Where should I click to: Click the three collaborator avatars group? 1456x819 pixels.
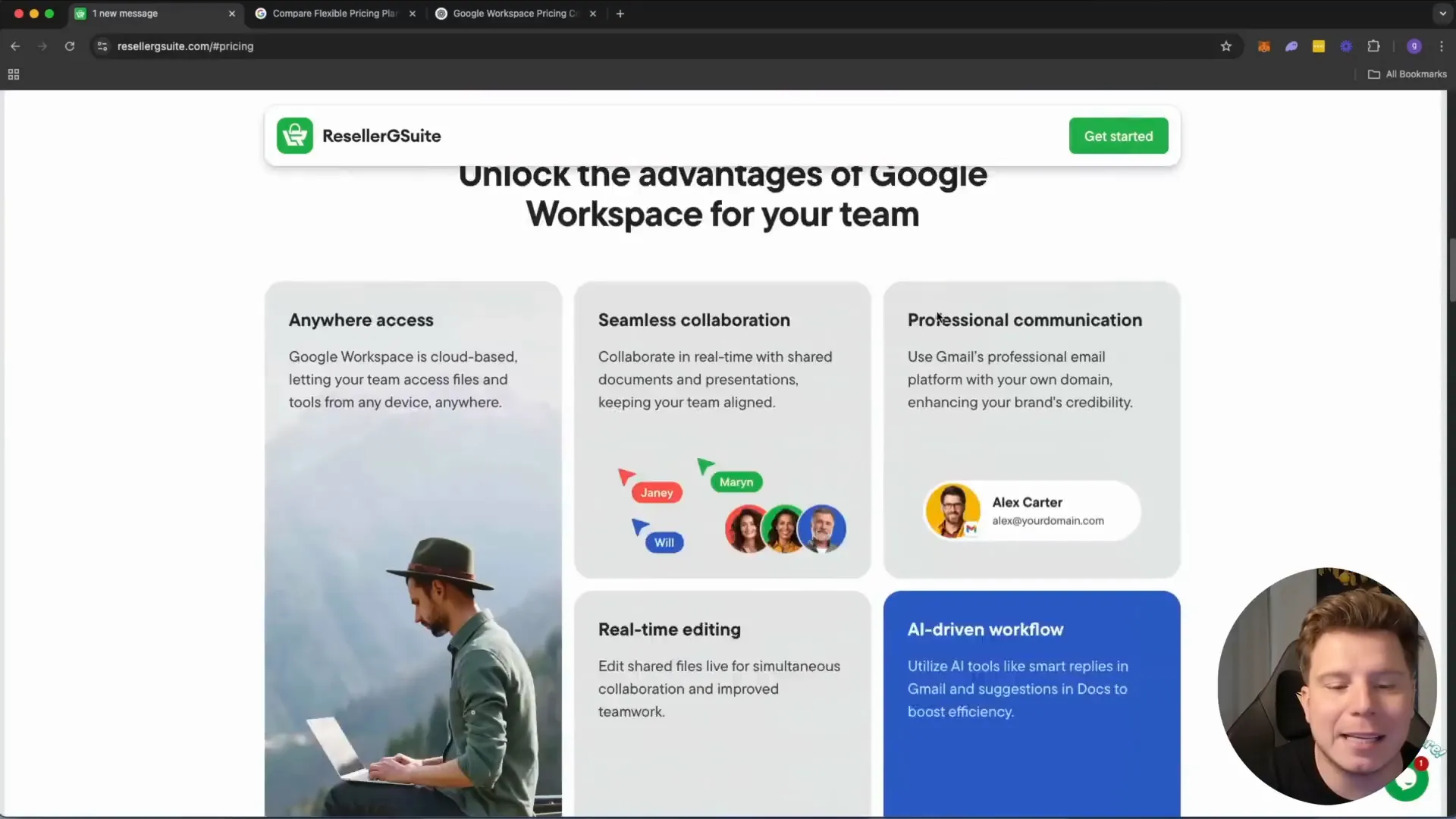coord(786,529)
